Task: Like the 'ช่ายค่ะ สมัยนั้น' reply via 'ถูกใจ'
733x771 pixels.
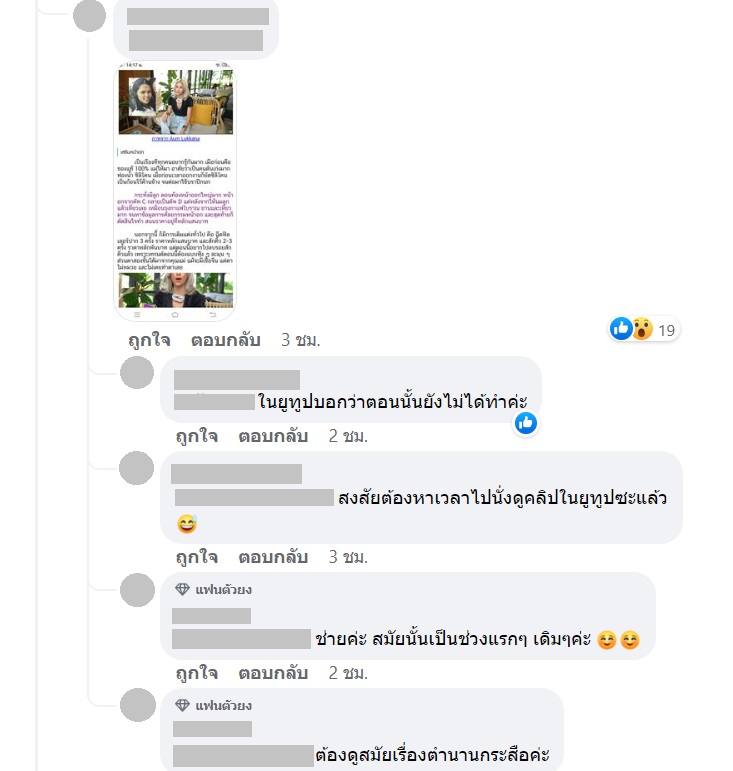Action: tap(197, 673)
